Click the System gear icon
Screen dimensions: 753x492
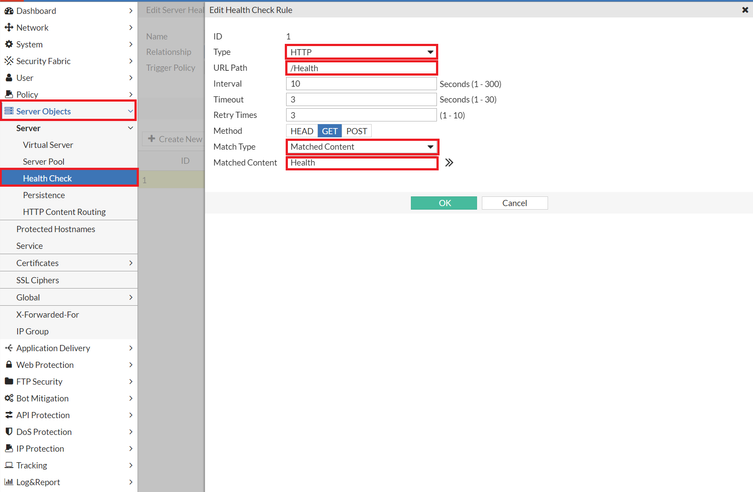pyautogui.click(x=9, y=44)
